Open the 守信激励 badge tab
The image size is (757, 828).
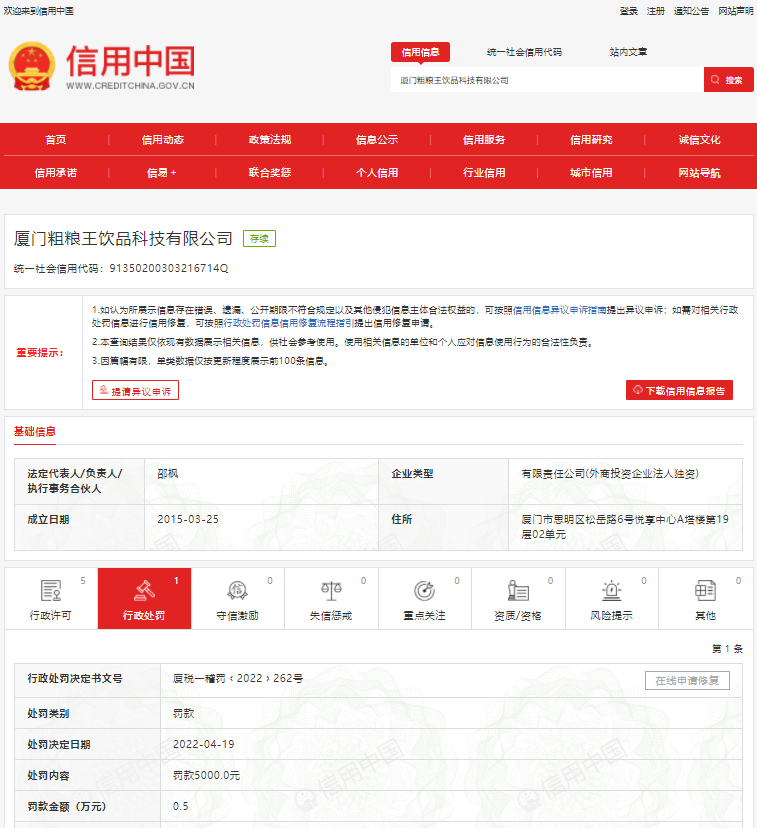click(238, 599)
